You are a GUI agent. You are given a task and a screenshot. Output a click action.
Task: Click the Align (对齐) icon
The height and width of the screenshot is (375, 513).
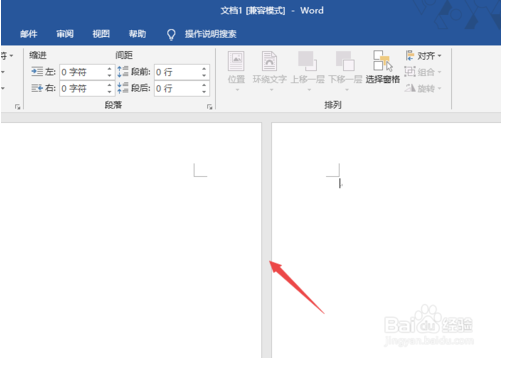tap(410, 55)
